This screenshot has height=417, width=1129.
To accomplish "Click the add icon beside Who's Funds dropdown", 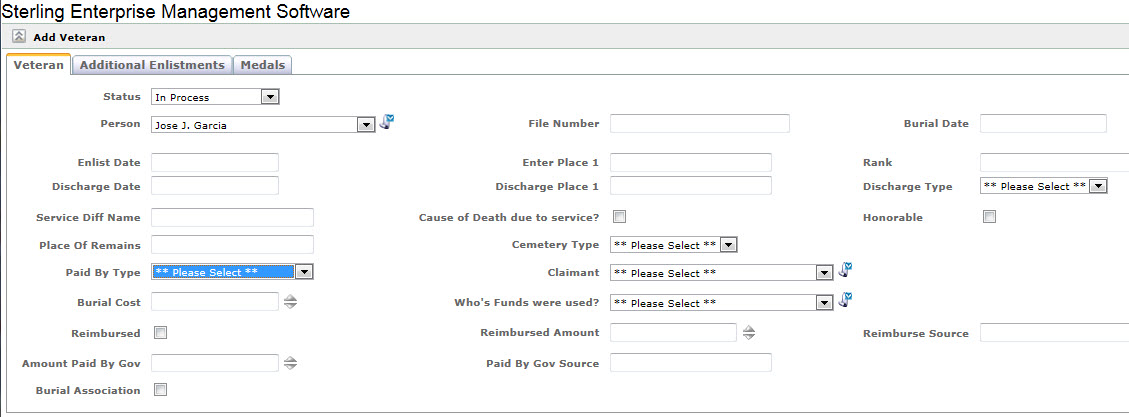I will (845, 300).
